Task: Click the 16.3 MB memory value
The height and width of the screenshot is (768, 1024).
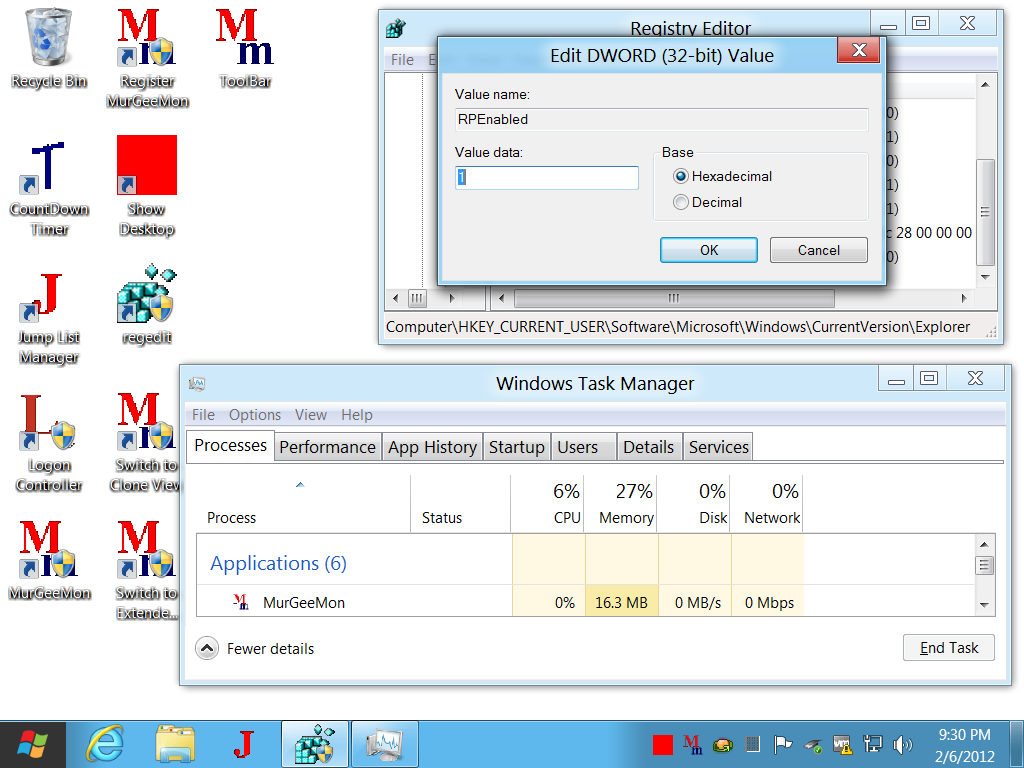Action: click(x=621, y=602)
